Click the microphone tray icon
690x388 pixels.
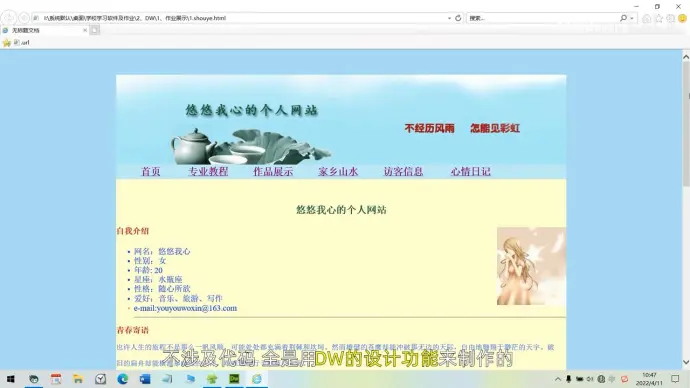click(569, 379)
